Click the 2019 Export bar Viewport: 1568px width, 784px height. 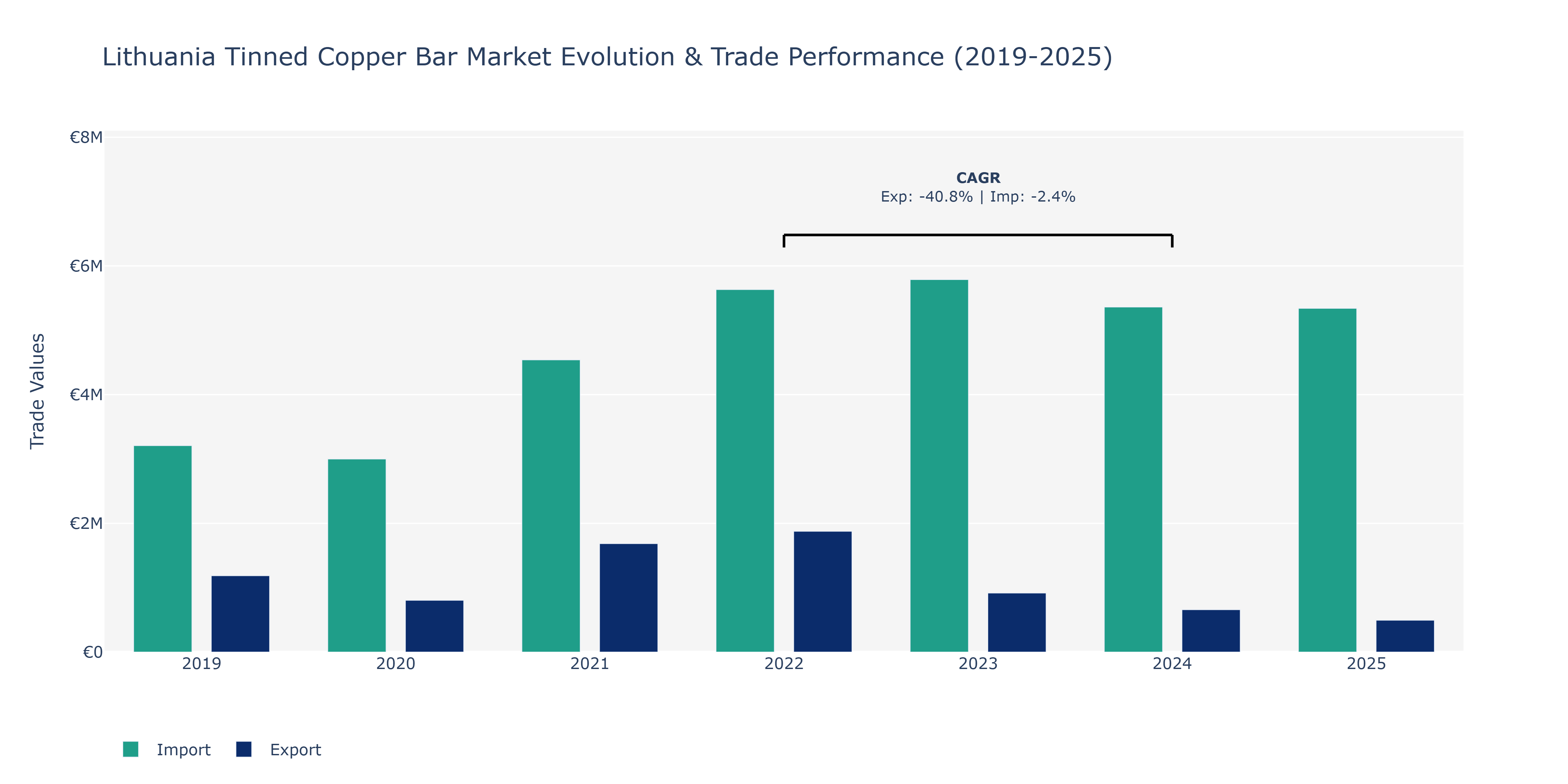(240, 613)
